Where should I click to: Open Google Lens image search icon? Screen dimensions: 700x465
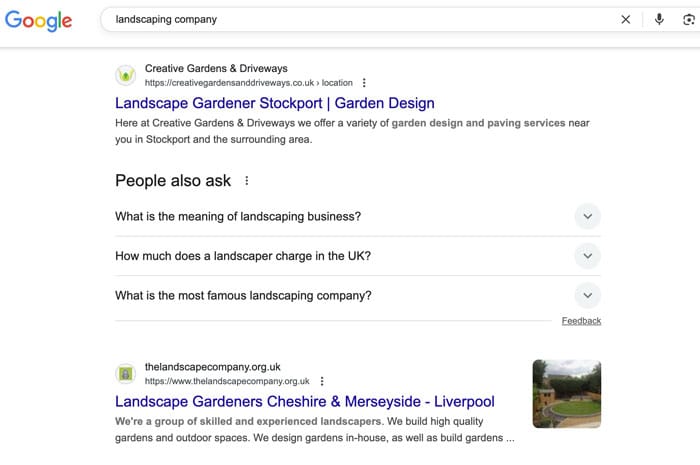coord(689,20)
